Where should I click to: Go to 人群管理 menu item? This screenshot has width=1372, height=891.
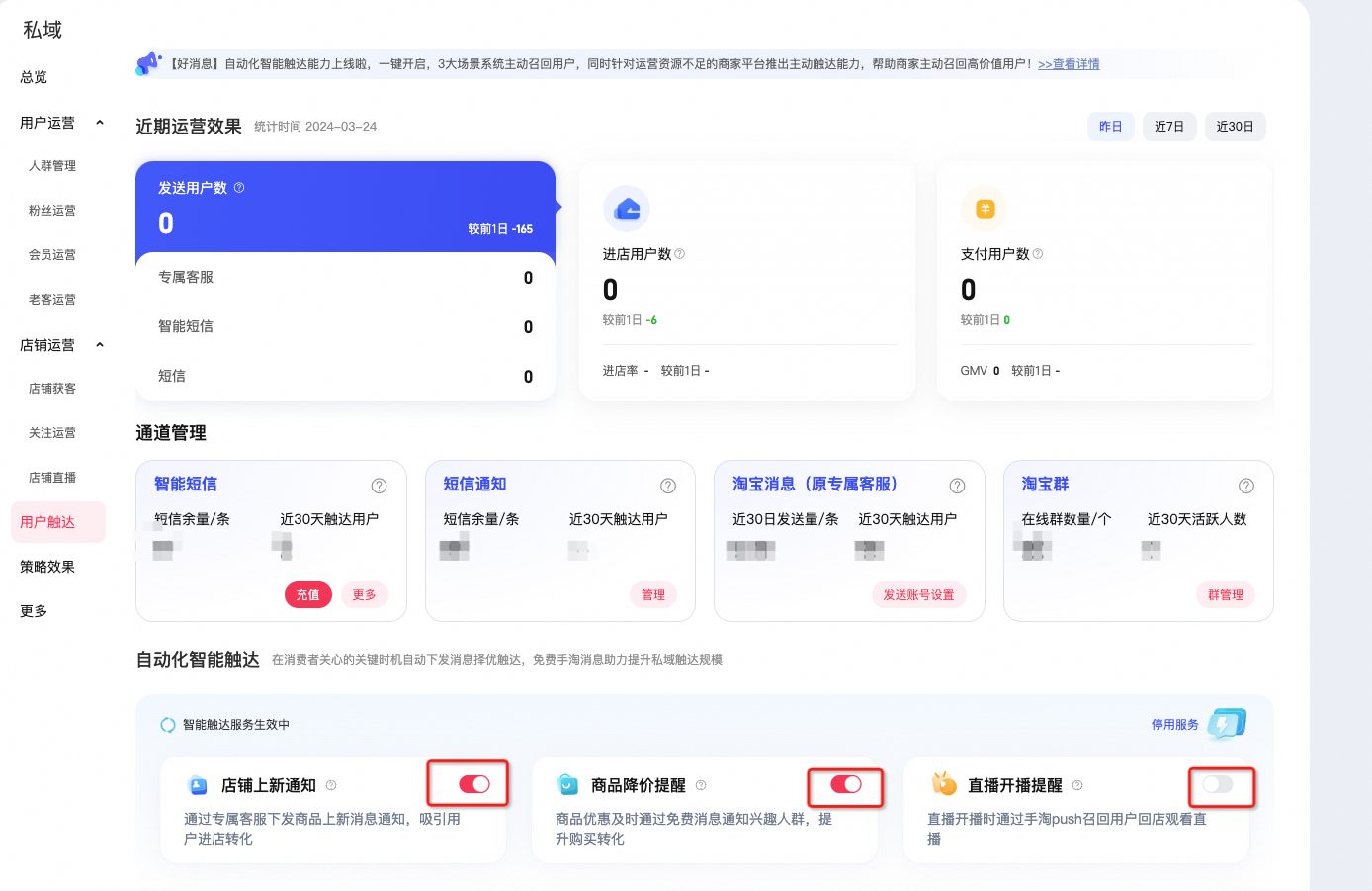[52, 166]
